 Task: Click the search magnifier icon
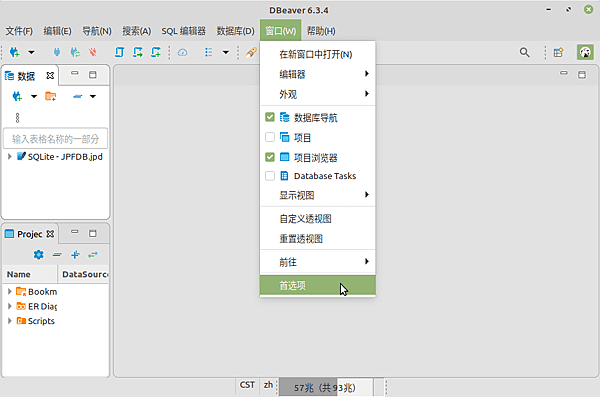(x=525, y=52)
